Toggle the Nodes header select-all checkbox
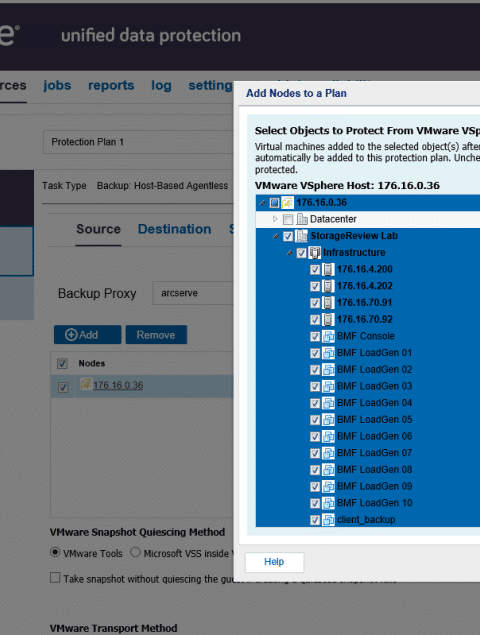 click(62, 364)
